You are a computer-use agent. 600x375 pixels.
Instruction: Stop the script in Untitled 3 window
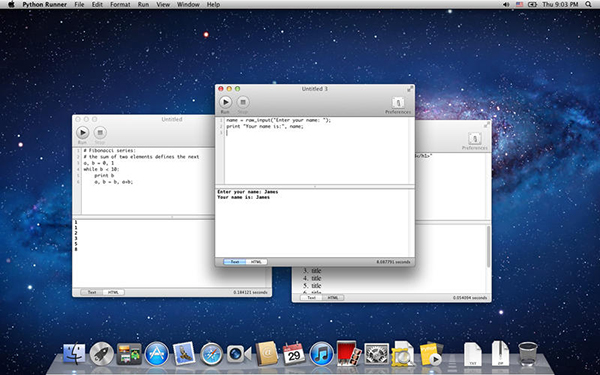coord(243,102)
